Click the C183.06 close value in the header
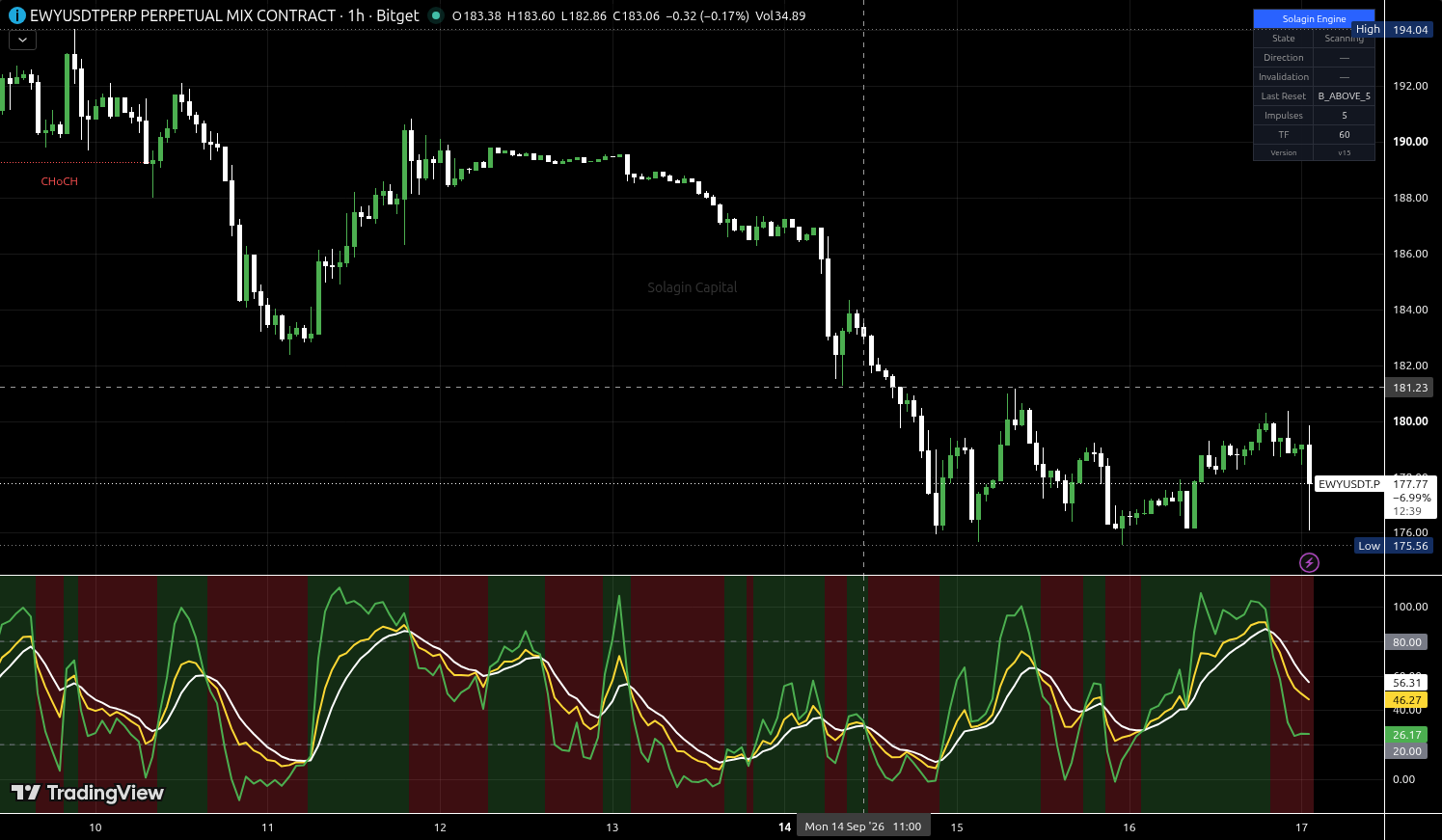Screen dimensions: 1442x840 [637, 15]
